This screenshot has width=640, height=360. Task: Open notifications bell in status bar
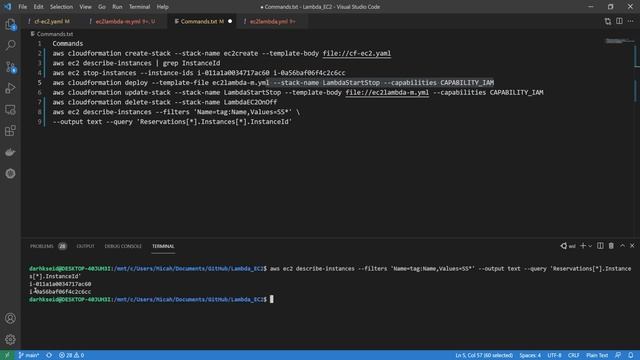[631, 355]
